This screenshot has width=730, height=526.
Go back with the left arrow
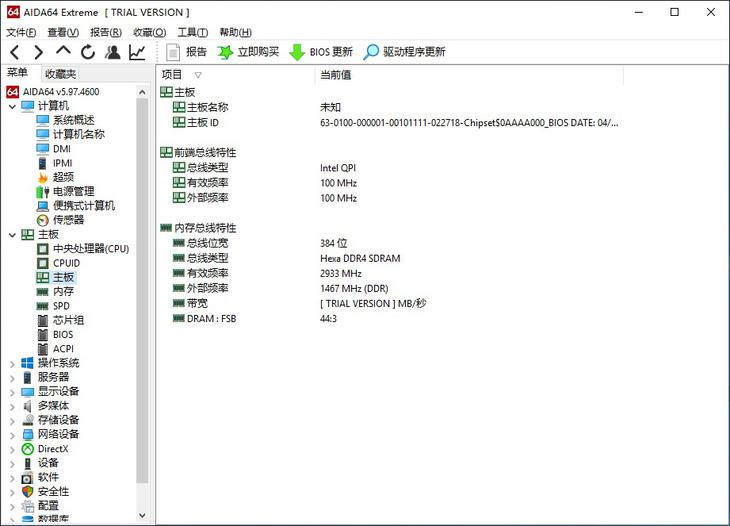click(x=15, y=52)
